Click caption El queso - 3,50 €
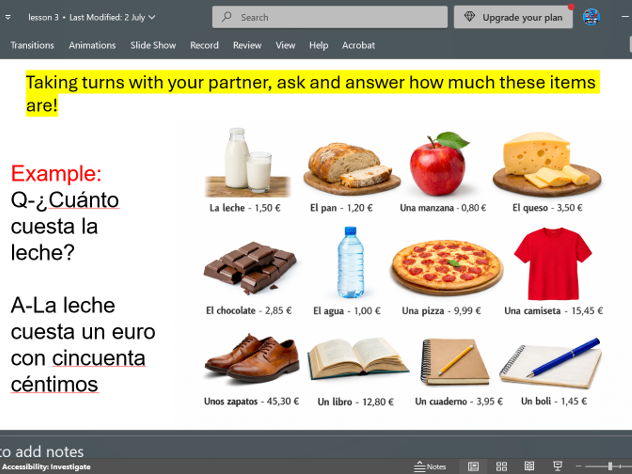The width and height of the screenshot is (632, 474). click(x=547, y=208)
